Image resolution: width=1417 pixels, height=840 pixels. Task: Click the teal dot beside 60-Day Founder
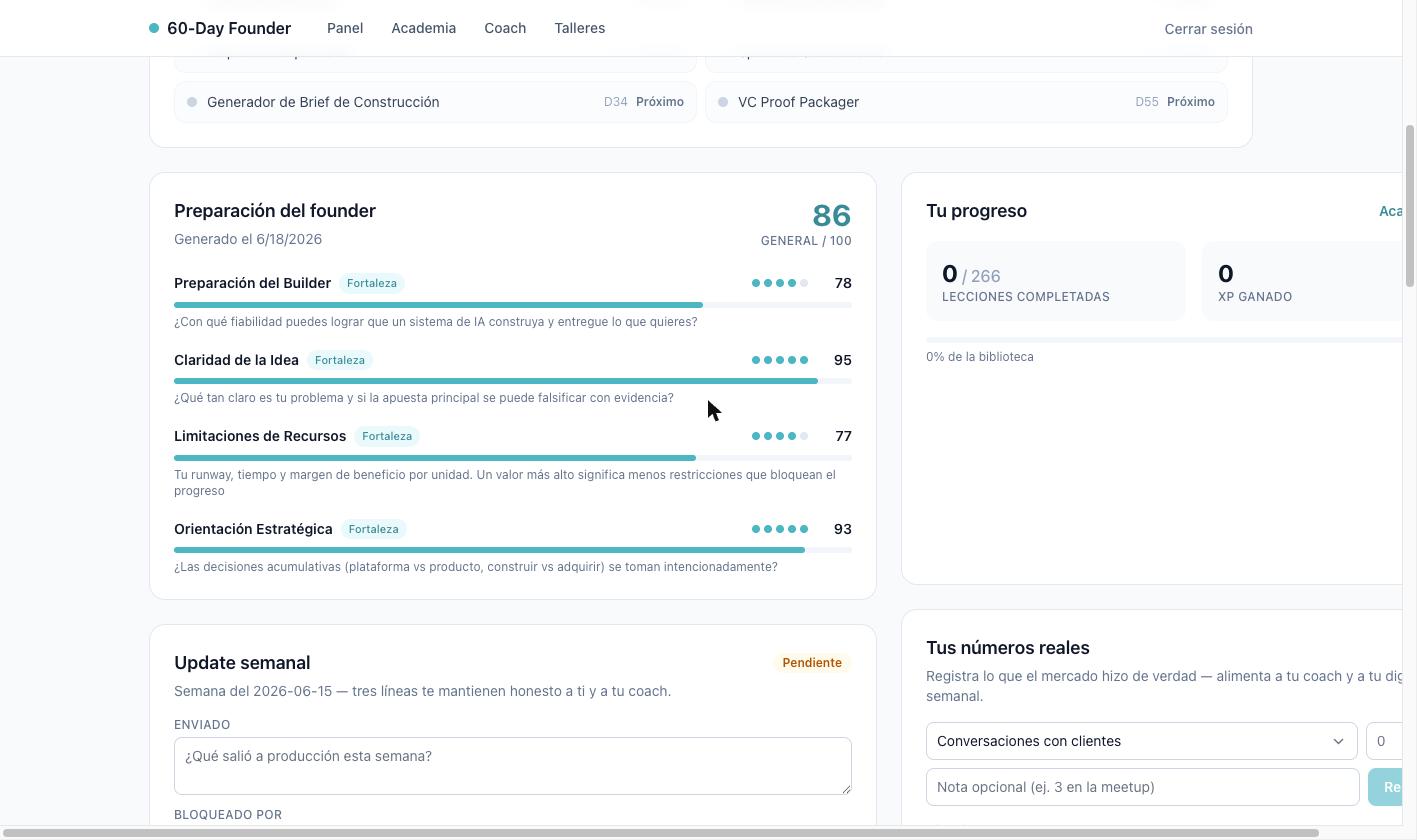coord(154,28)
